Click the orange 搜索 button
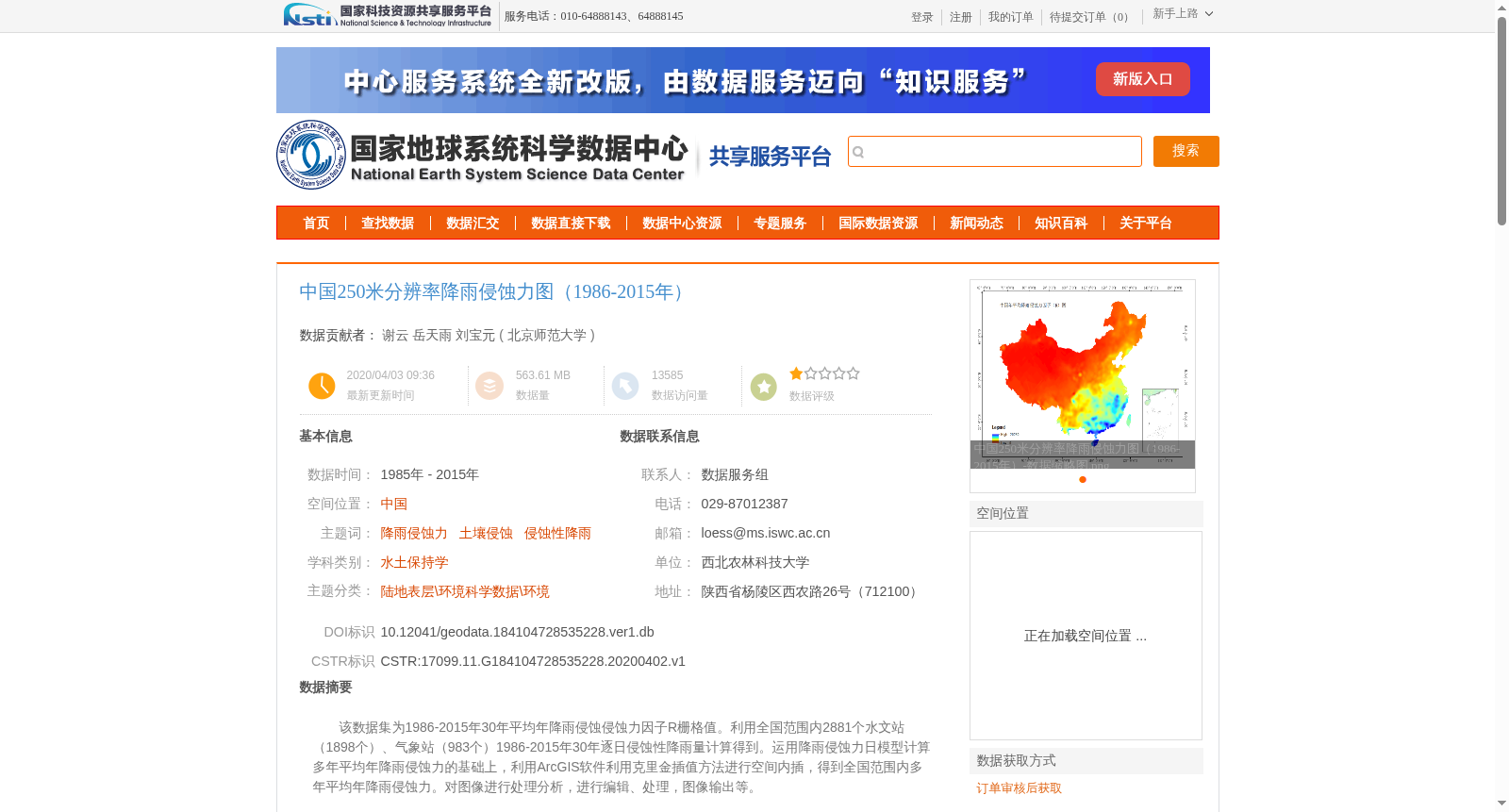Screen dimensions: 1509x812 pos(1186,151)
